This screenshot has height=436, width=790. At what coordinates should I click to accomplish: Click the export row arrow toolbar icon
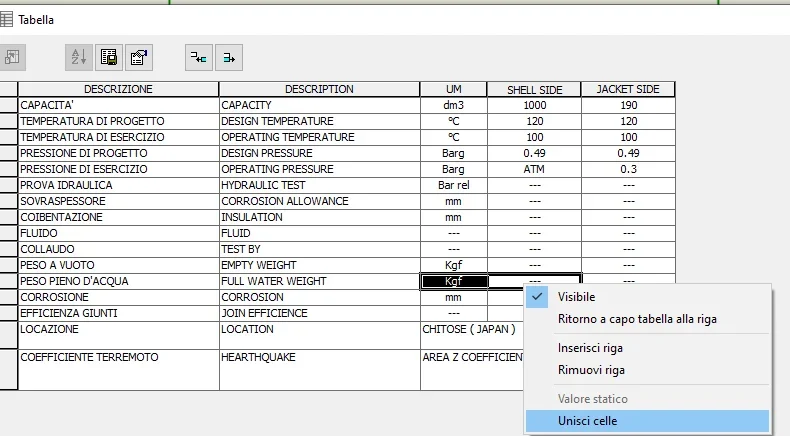pyautogui.click(x=229, y=58)
